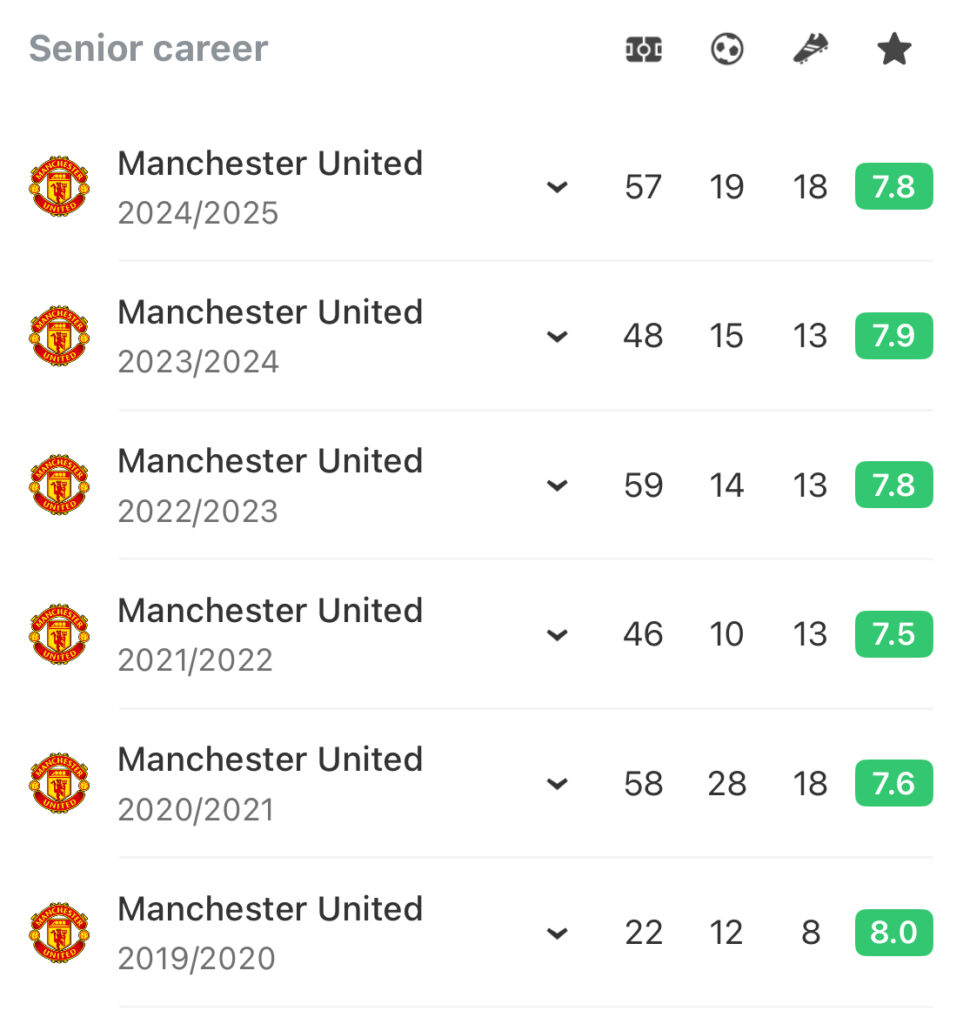Screen dimensions: 963x1024
Task: Click the assists boot icon
Action: 810,49
